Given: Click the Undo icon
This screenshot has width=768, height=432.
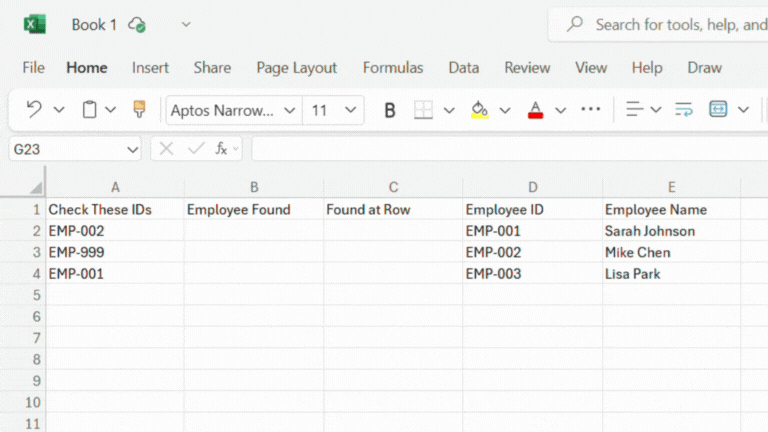Looking at the screenshot, I should pos(34,110).
